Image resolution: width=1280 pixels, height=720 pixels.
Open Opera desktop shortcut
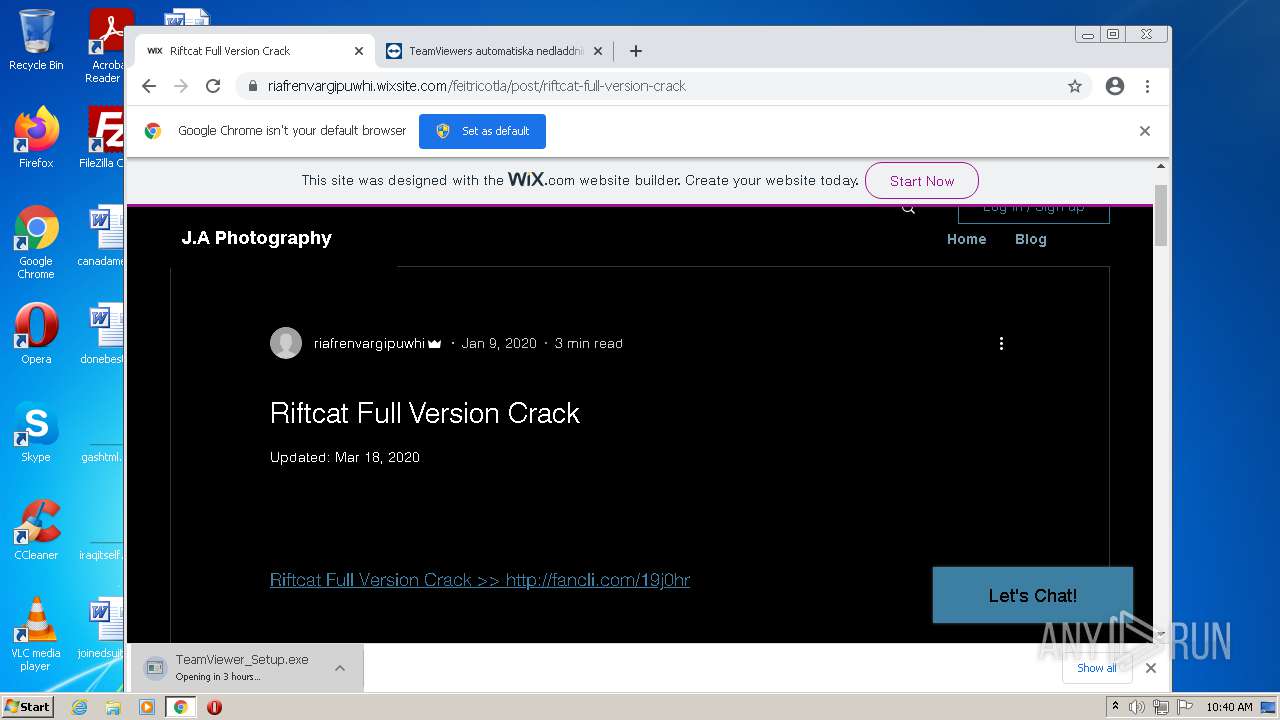36,333
